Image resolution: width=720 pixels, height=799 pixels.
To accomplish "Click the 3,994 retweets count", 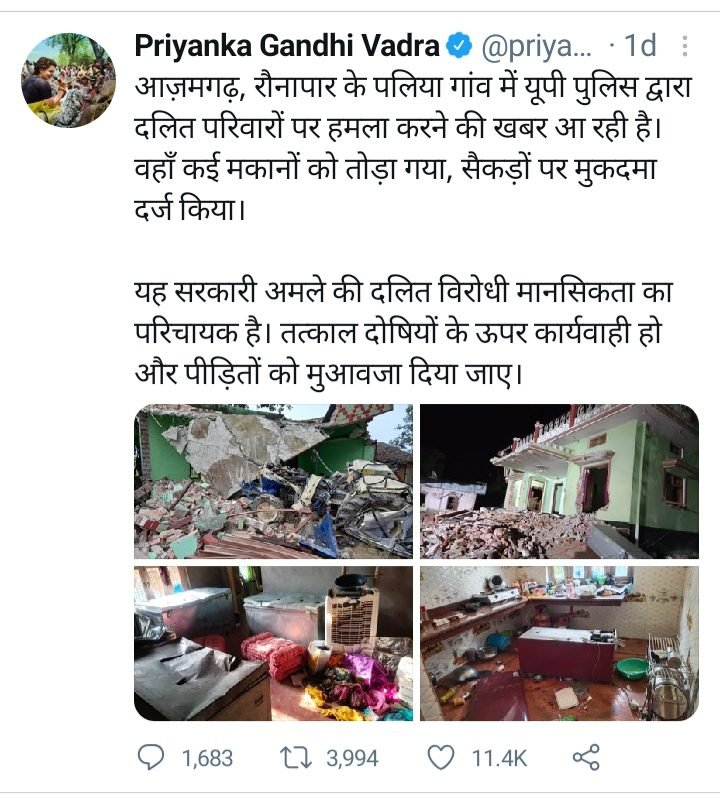I will [353, 758].
